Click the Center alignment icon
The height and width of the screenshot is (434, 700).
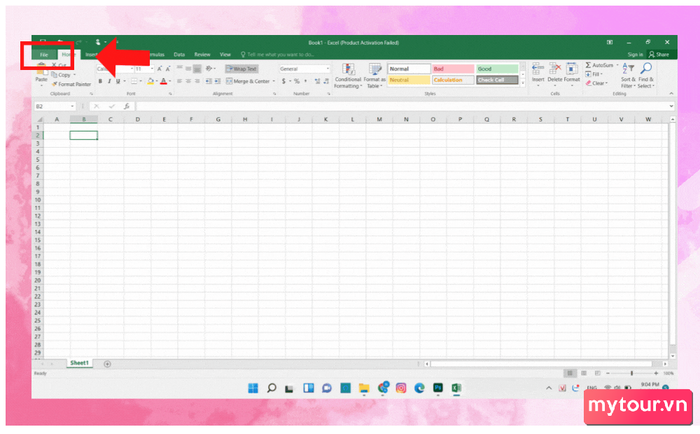pyautogui.click(x=188, y=81)
